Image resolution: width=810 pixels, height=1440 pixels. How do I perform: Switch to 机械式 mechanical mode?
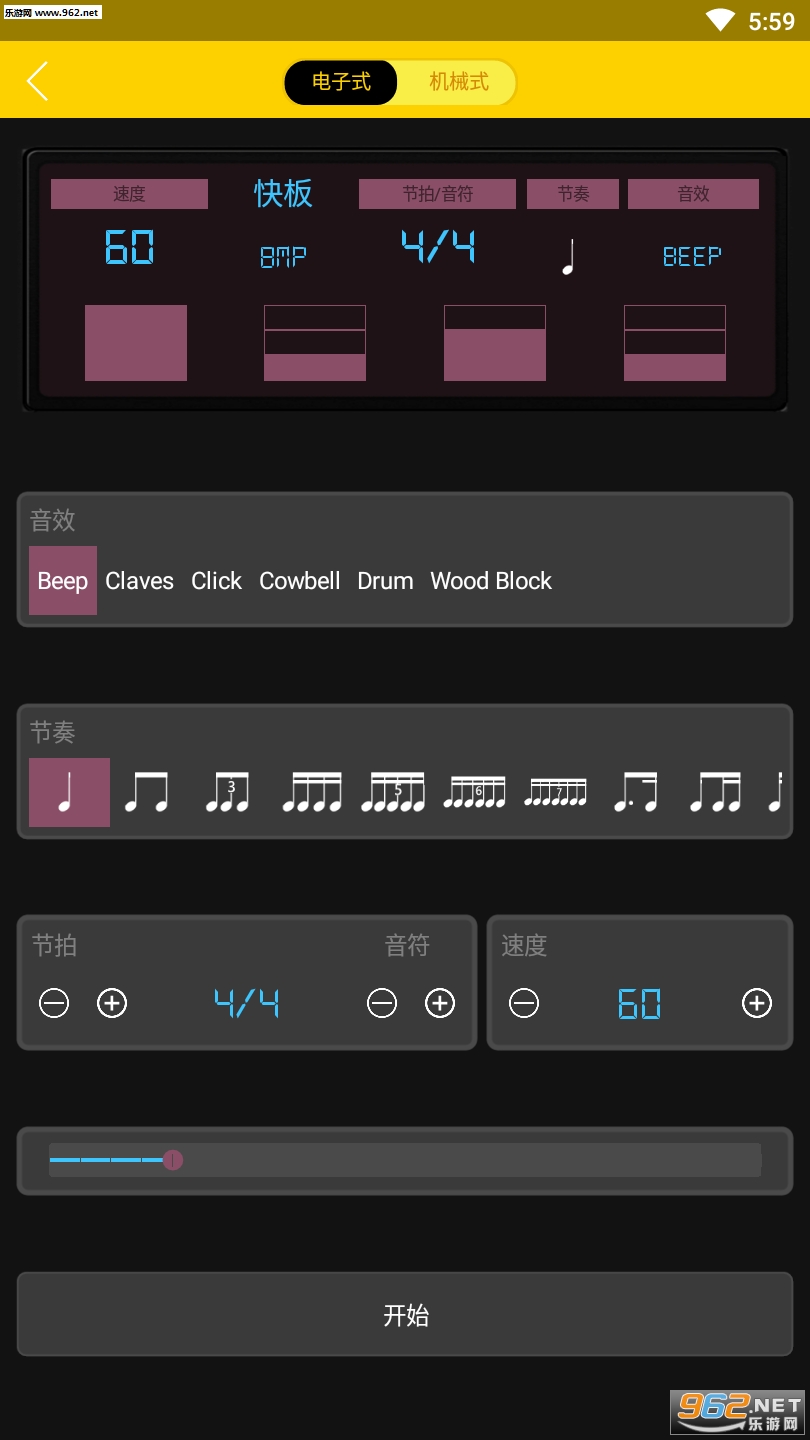pos(459,82)
